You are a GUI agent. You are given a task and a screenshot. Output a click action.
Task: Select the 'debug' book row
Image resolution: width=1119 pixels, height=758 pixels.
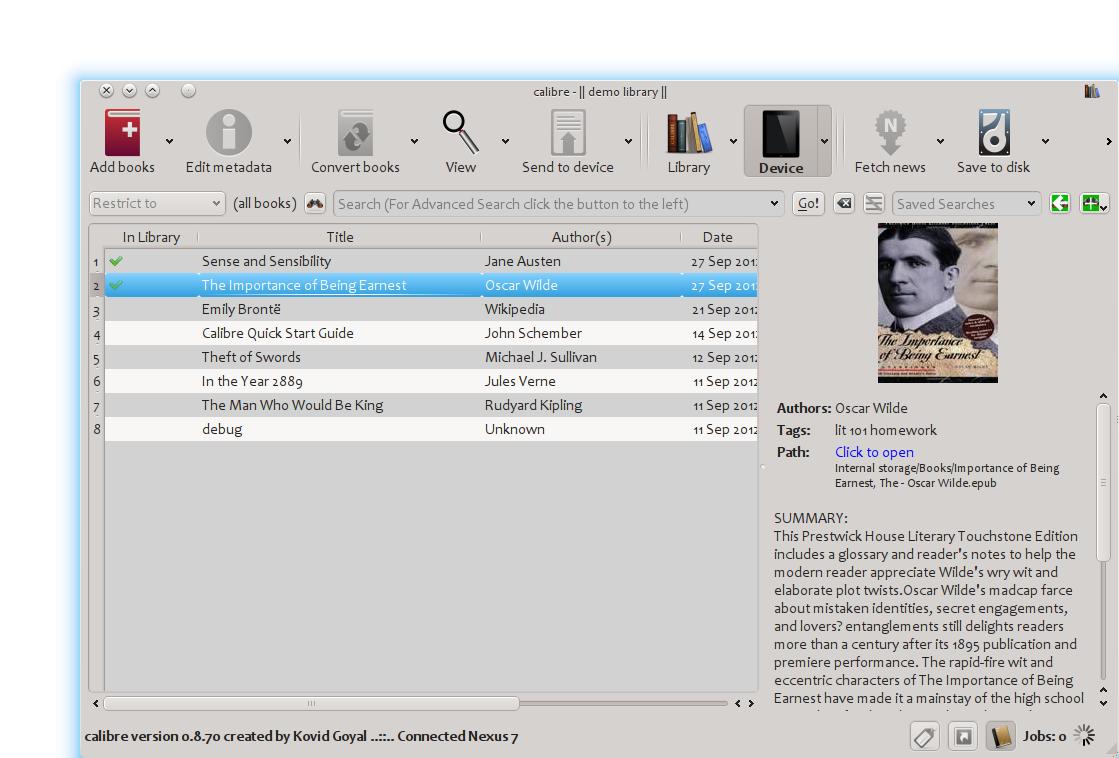tap(431, 429)
